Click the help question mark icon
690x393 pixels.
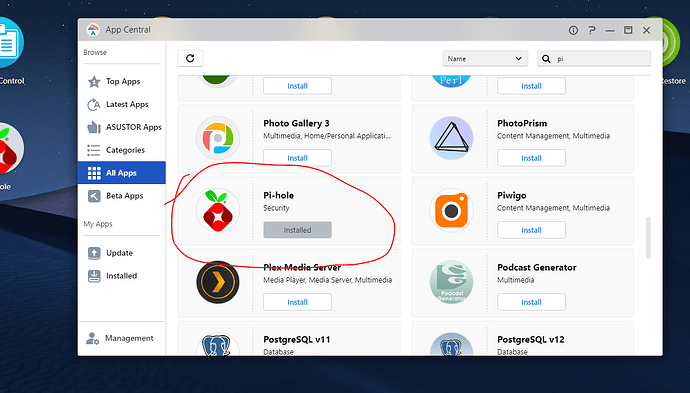591,30
